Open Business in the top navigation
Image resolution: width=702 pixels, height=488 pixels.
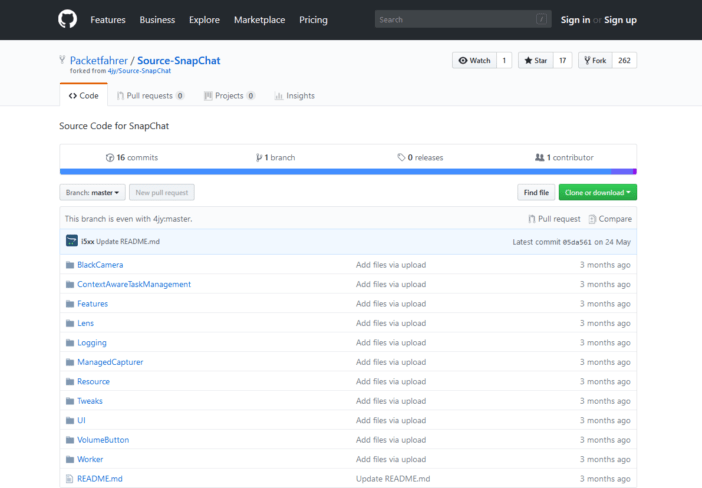[157, 20]
